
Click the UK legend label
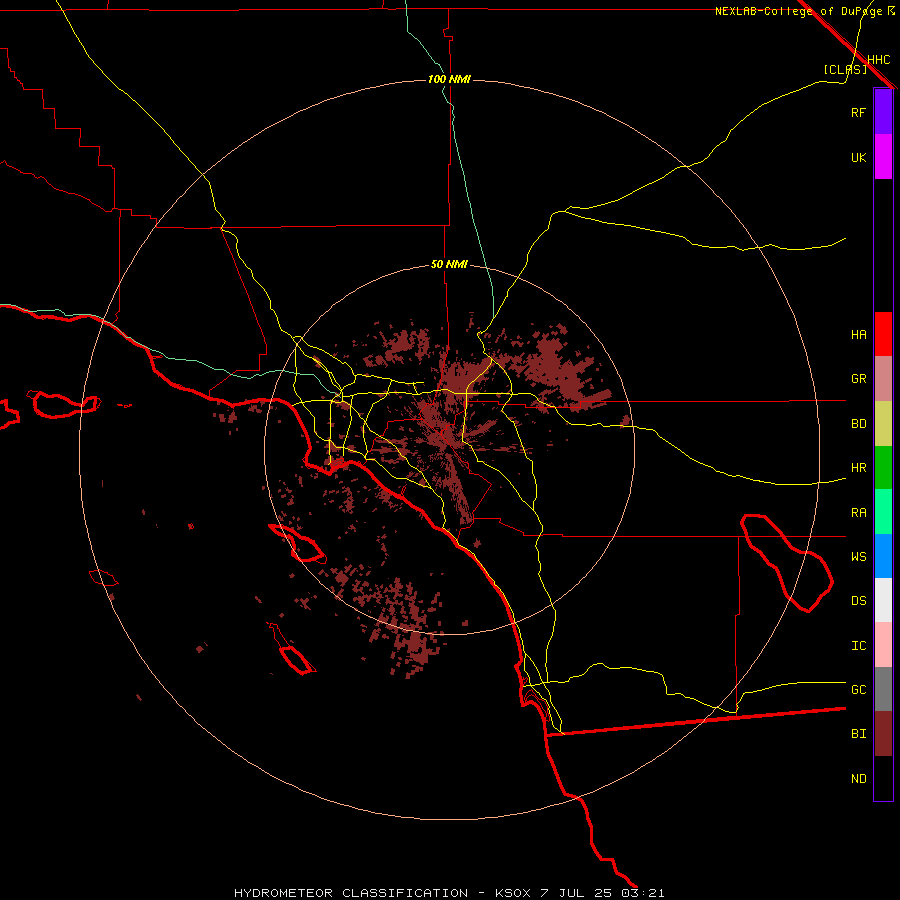click(x=858, y=157)
